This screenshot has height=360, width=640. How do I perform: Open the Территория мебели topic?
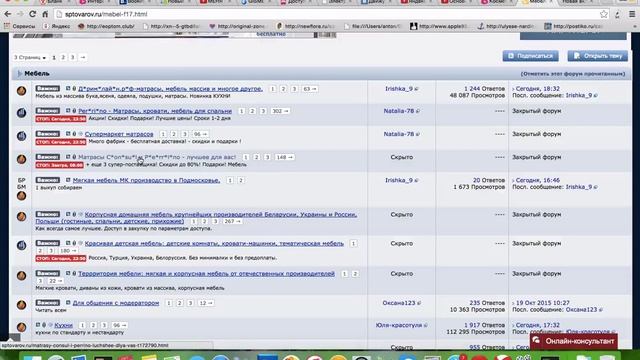tap(206, 273)
